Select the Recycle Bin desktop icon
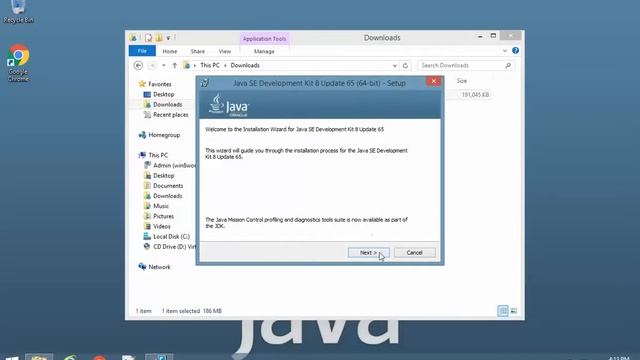 click(18, 12)
